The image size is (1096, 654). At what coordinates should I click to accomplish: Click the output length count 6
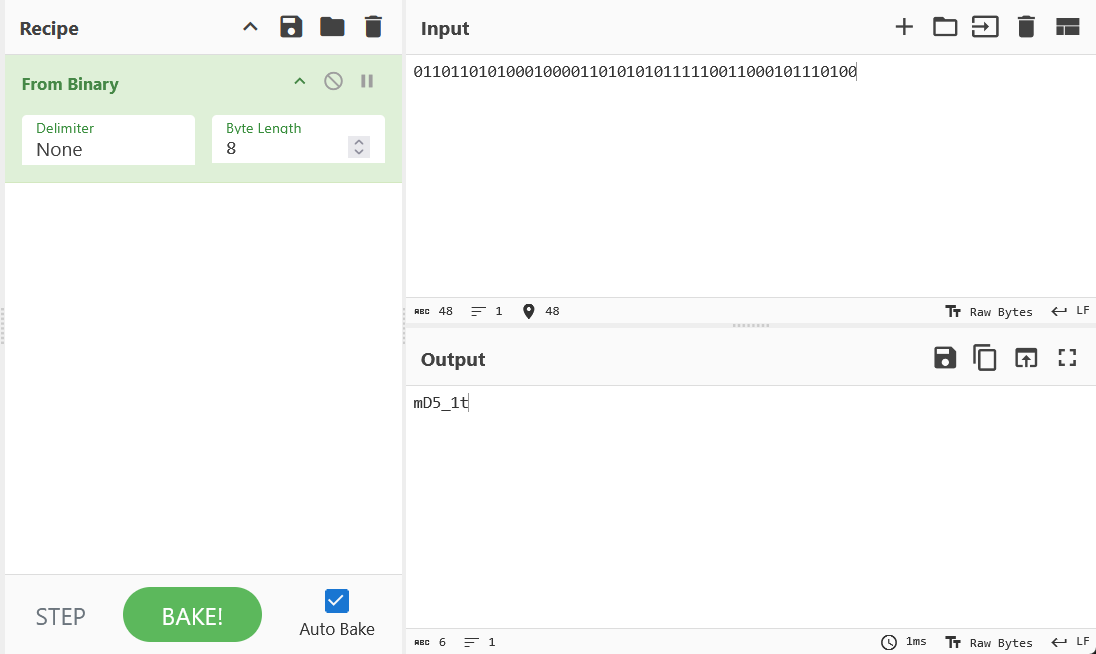(x=442, y=642)
